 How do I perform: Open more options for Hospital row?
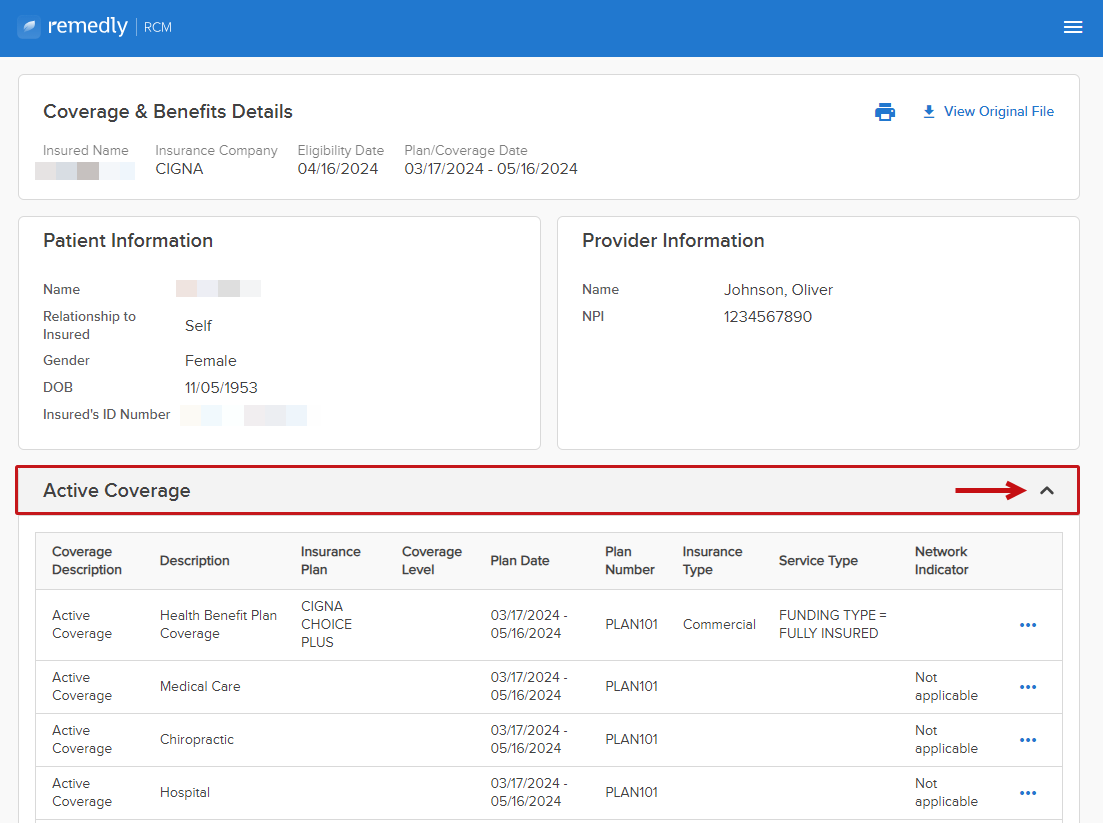pos(1028,793)
